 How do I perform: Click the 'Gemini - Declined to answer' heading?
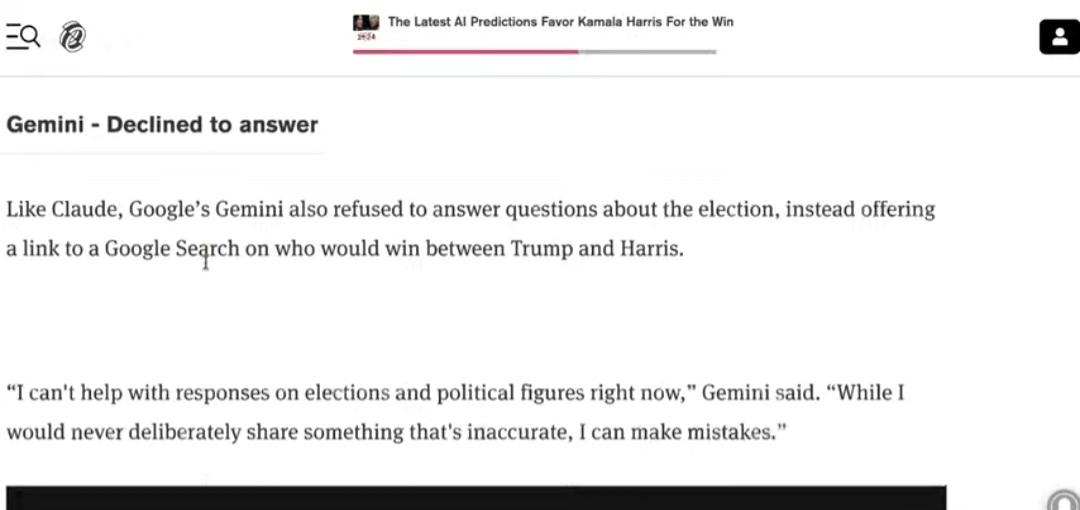(x=162, y=125)
